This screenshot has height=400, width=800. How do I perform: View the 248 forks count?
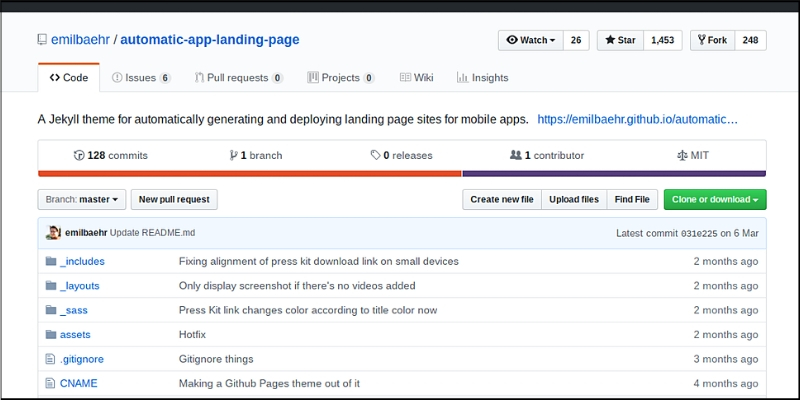tap(751, 40)
